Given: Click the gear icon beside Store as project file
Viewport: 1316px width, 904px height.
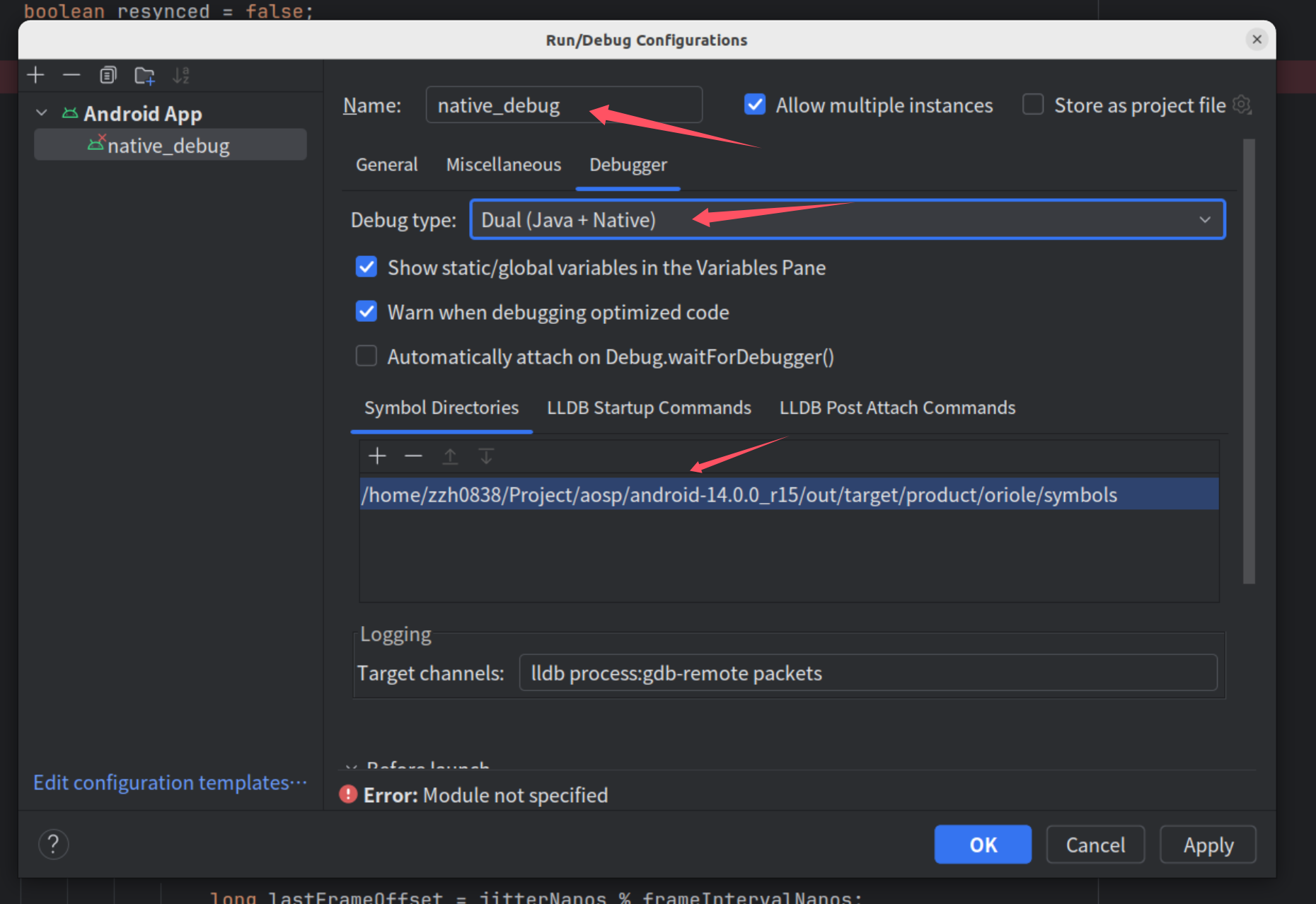Looking at the screenshot, I should click(1242, 105).
